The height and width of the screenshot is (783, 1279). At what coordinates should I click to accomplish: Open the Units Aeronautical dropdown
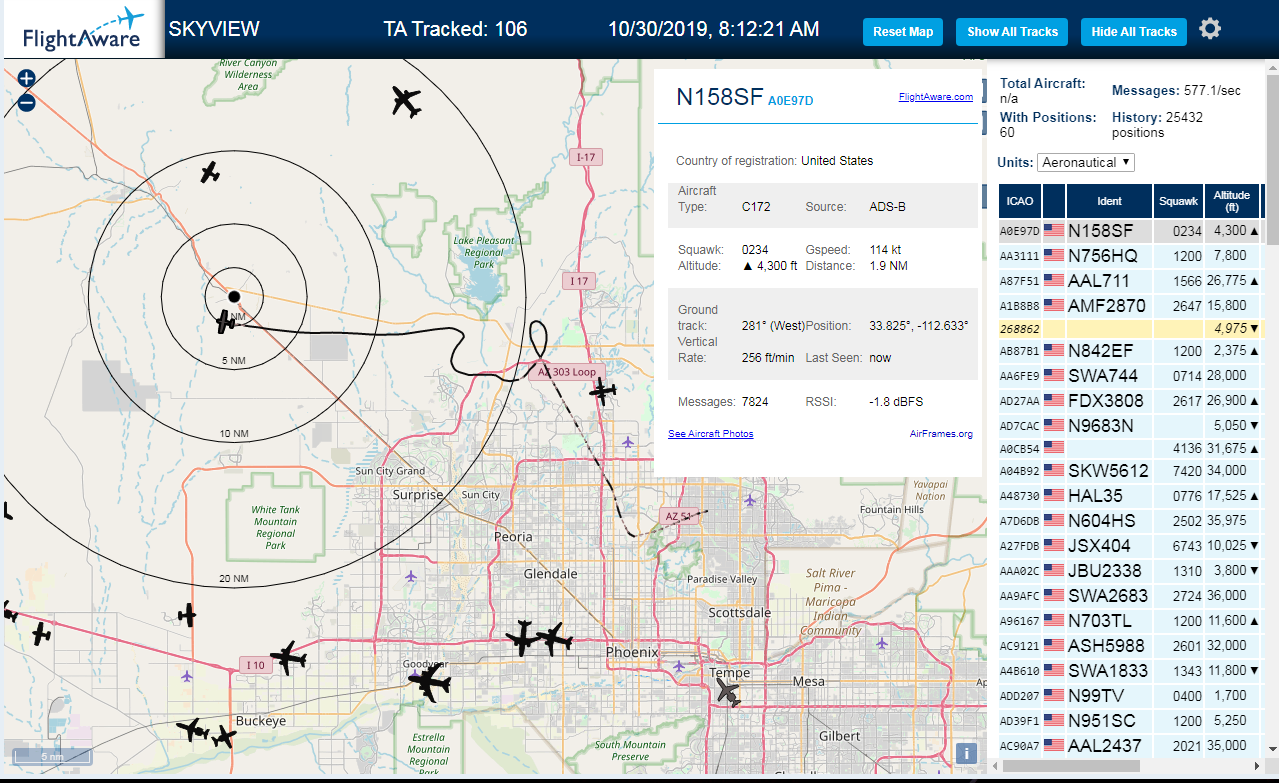[1086, 162]
